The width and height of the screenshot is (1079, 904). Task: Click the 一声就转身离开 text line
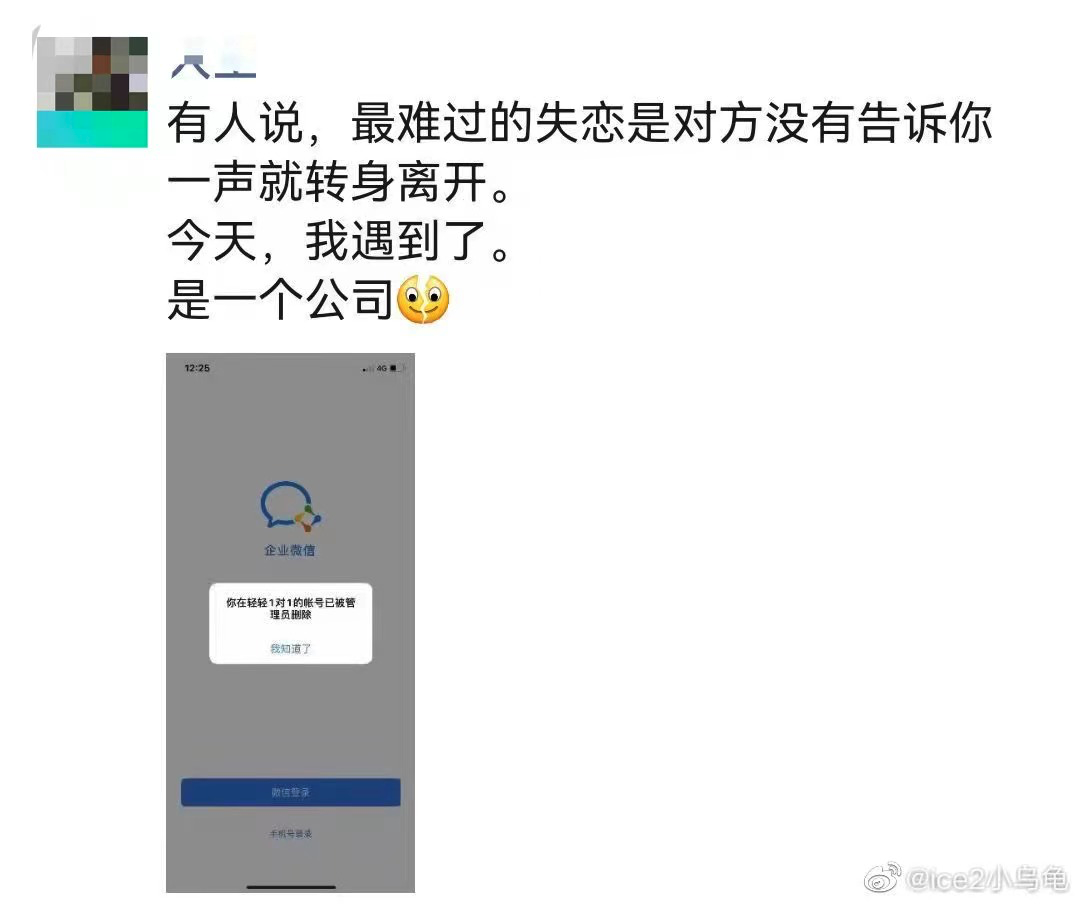(338, 182)
